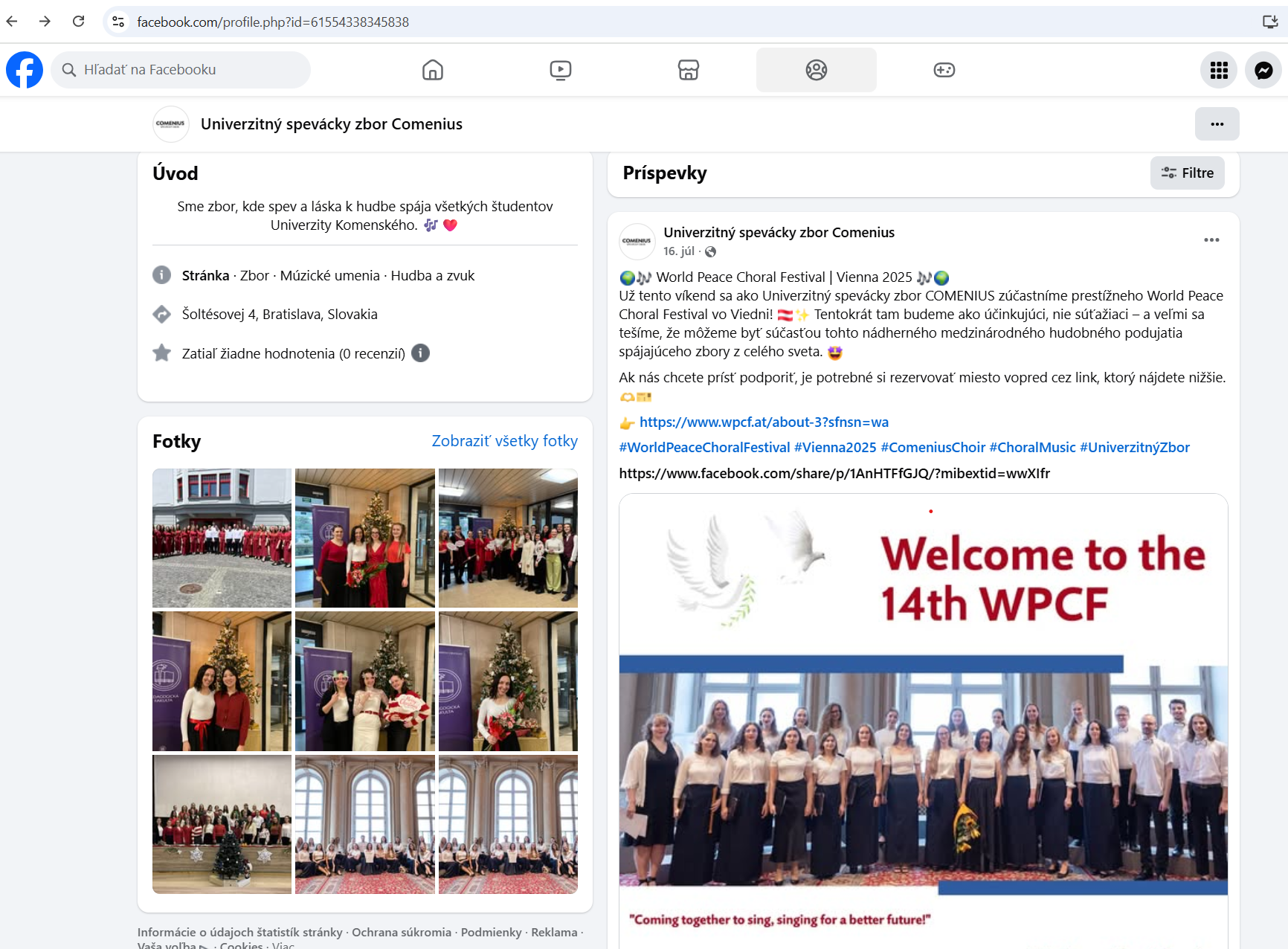The image size is (1288, 949).
Task: Open Messenger chat icon
Action: 1263,70
